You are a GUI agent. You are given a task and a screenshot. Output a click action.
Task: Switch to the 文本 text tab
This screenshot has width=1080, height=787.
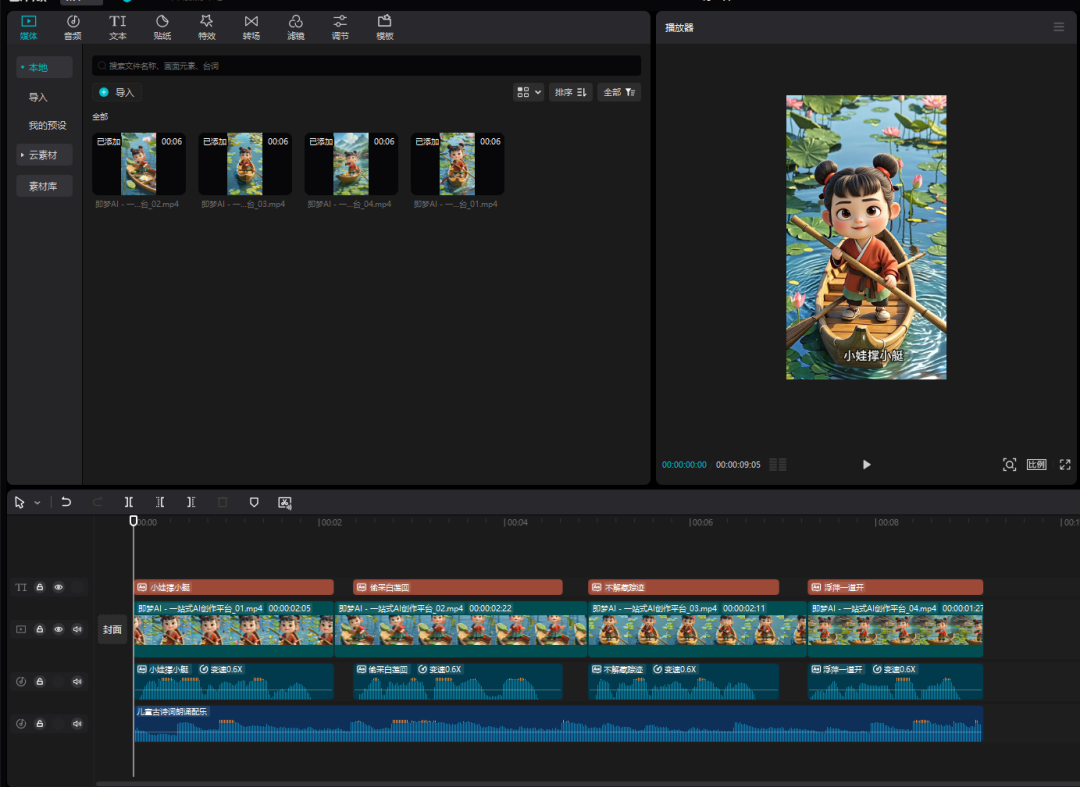coord(118,27)
